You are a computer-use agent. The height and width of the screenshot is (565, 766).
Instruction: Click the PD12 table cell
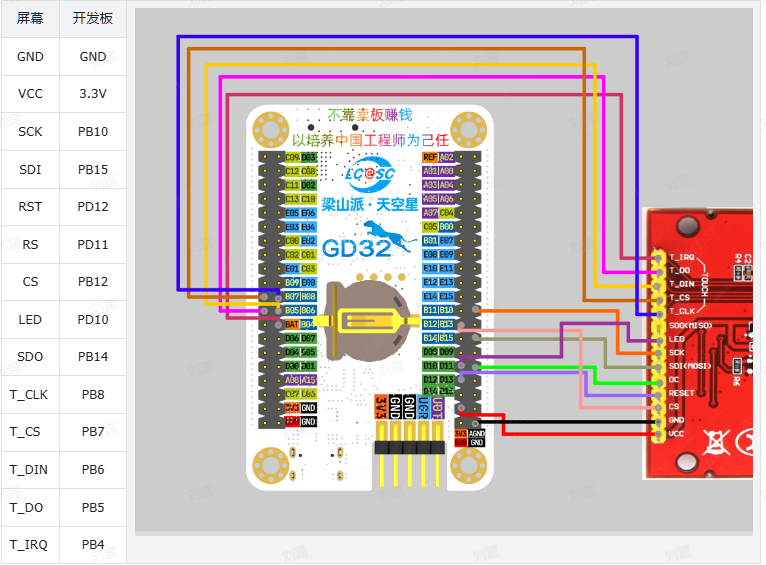point(93,207)
